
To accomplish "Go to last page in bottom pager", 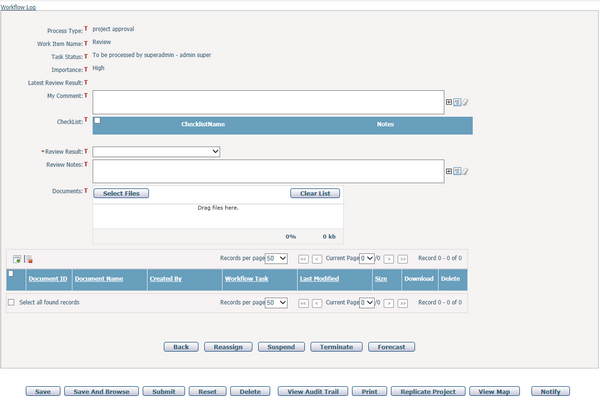I will tap(403, 303).
